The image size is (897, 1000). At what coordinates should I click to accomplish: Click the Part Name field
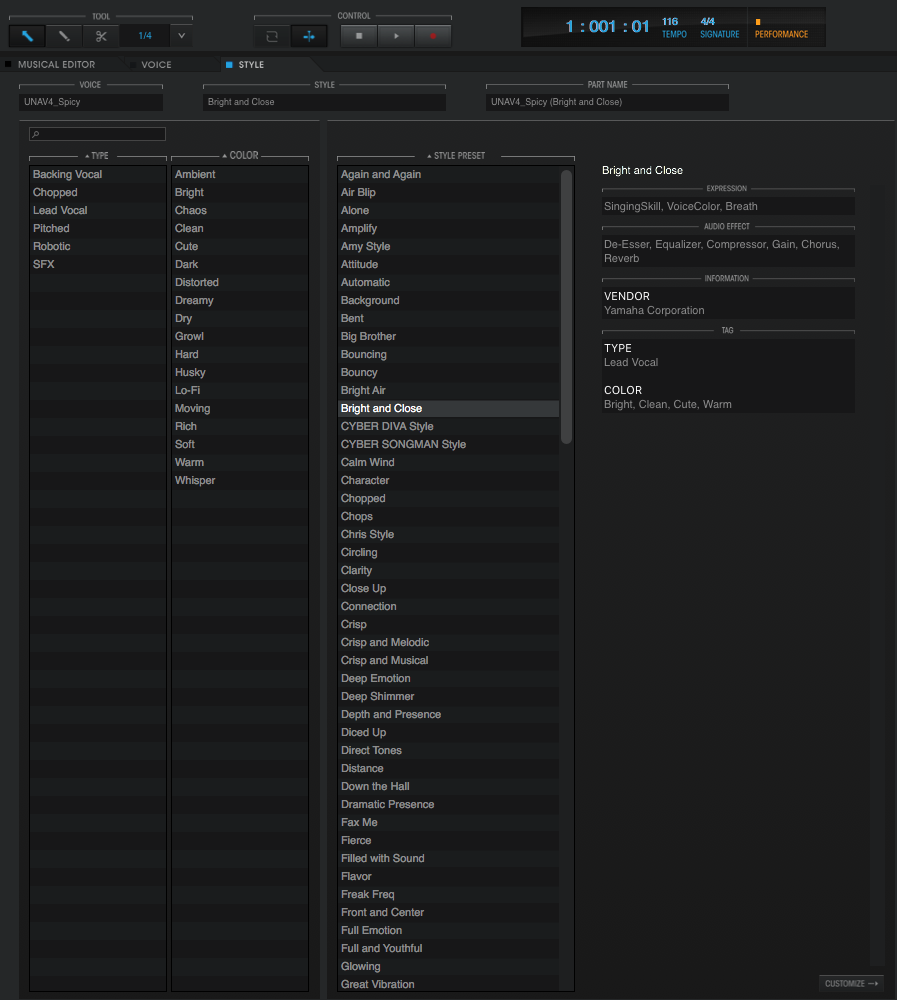(607, 102)
